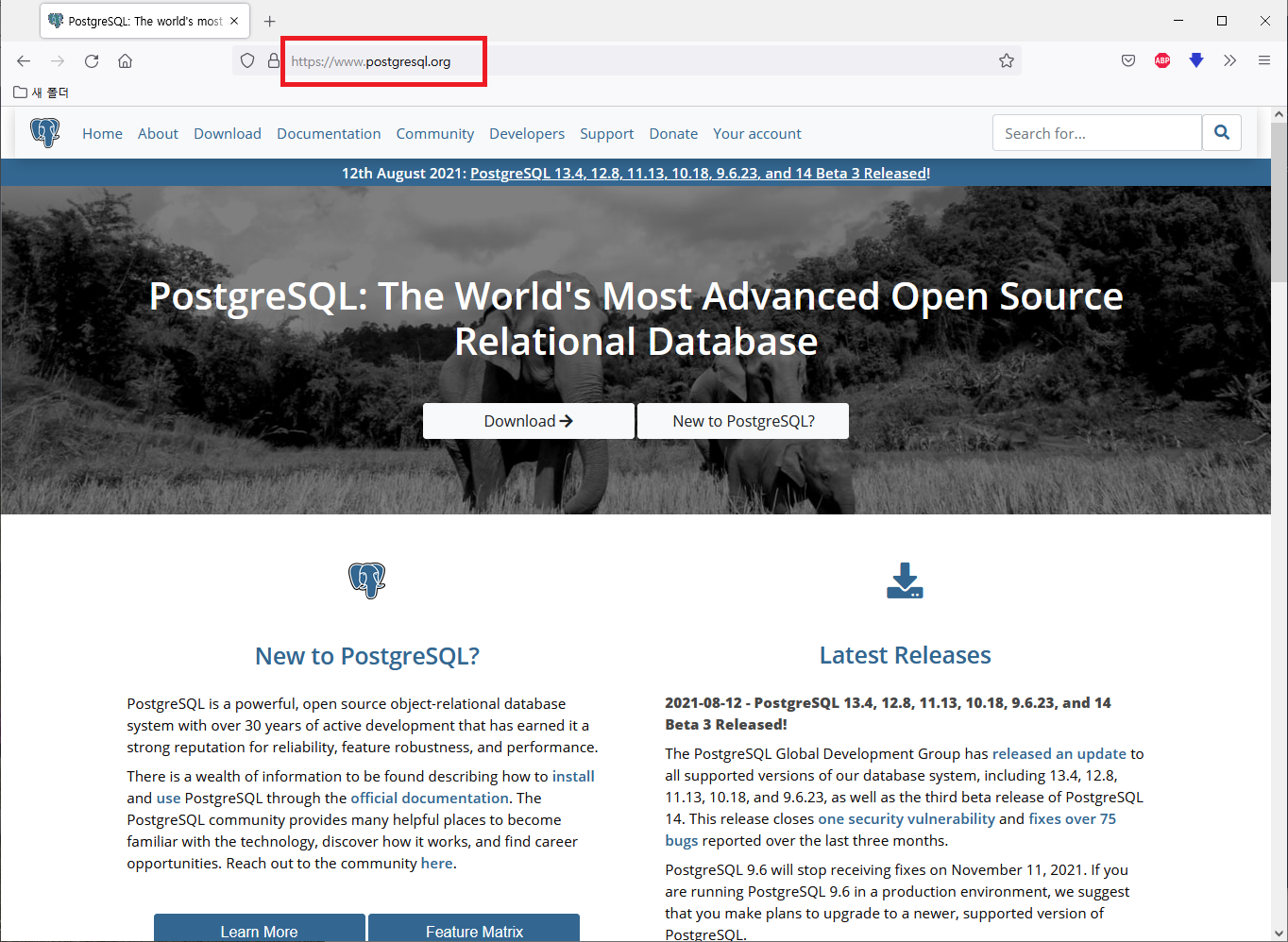The height and width of the screenshot is (942, 1288).
Task: Follow the install link
Action: 573,776
